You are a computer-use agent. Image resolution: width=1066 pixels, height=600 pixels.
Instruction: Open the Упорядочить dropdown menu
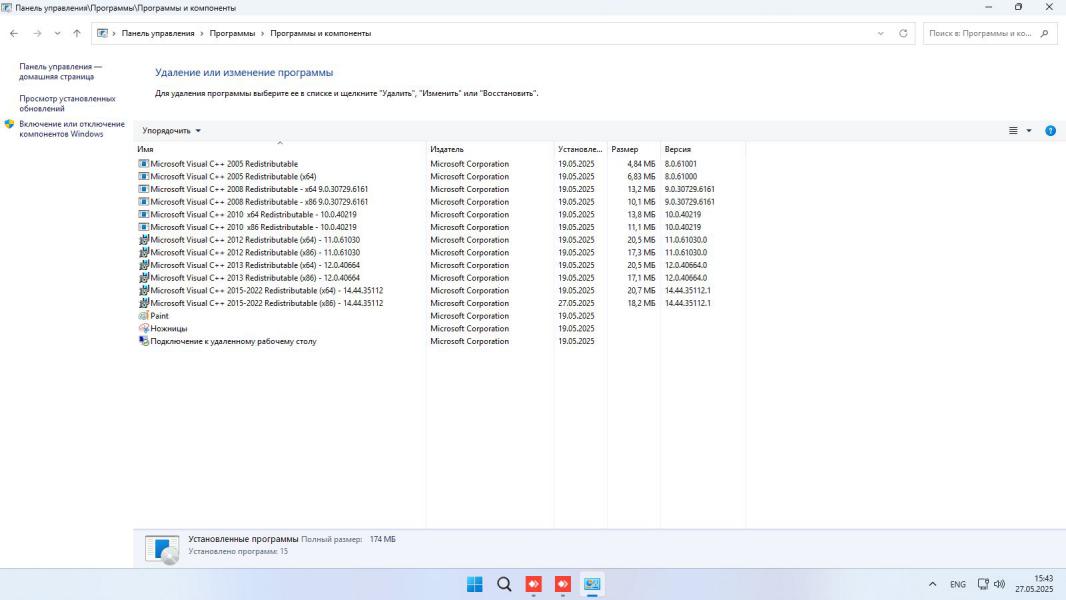tap(171, 130)
